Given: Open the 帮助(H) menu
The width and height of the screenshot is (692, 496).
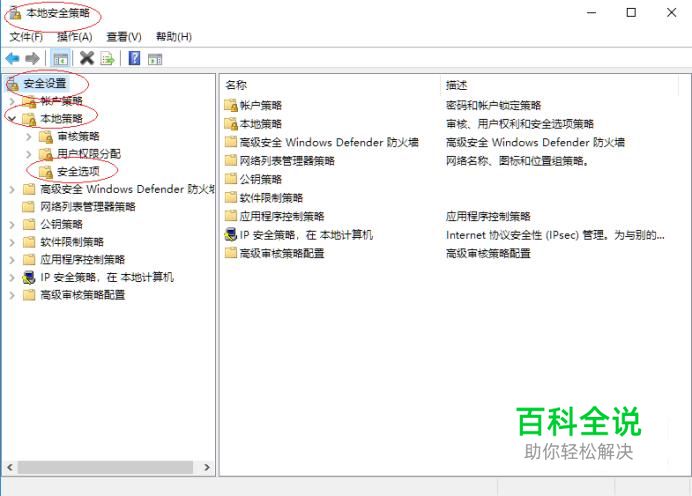Looking at the screenshot, I should [x=174, y=37].
